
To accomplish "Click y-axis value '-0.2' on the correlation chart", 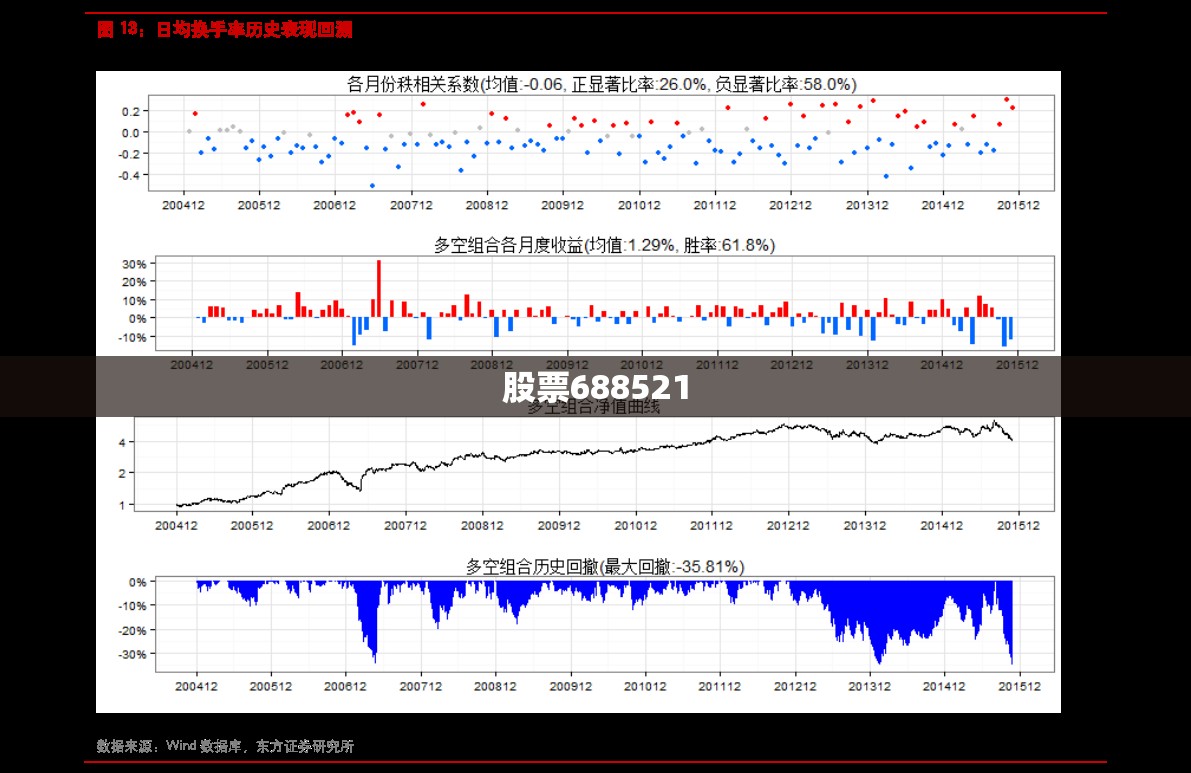I will pos(128,154).
